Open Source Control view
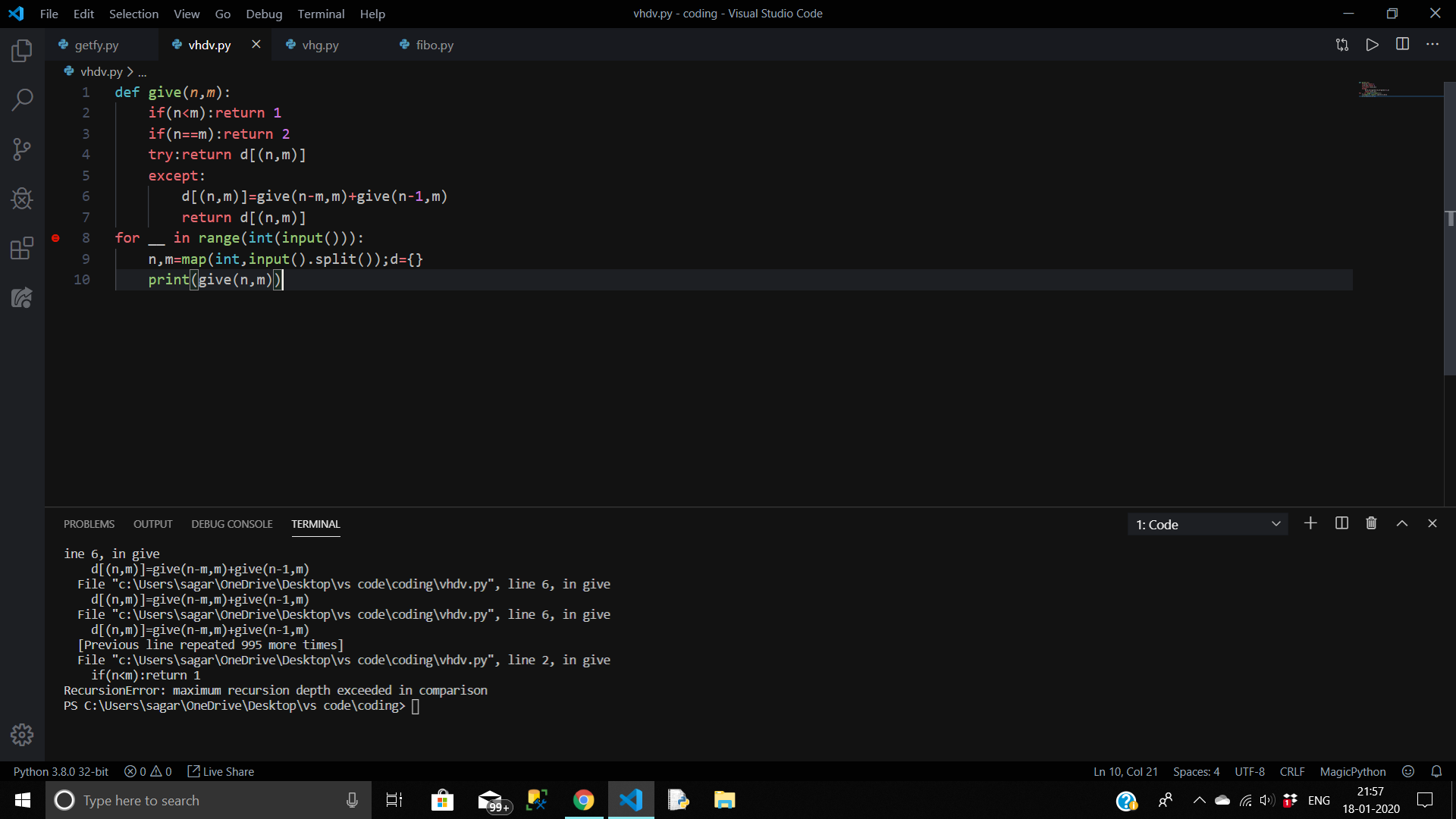 (22, 149)
